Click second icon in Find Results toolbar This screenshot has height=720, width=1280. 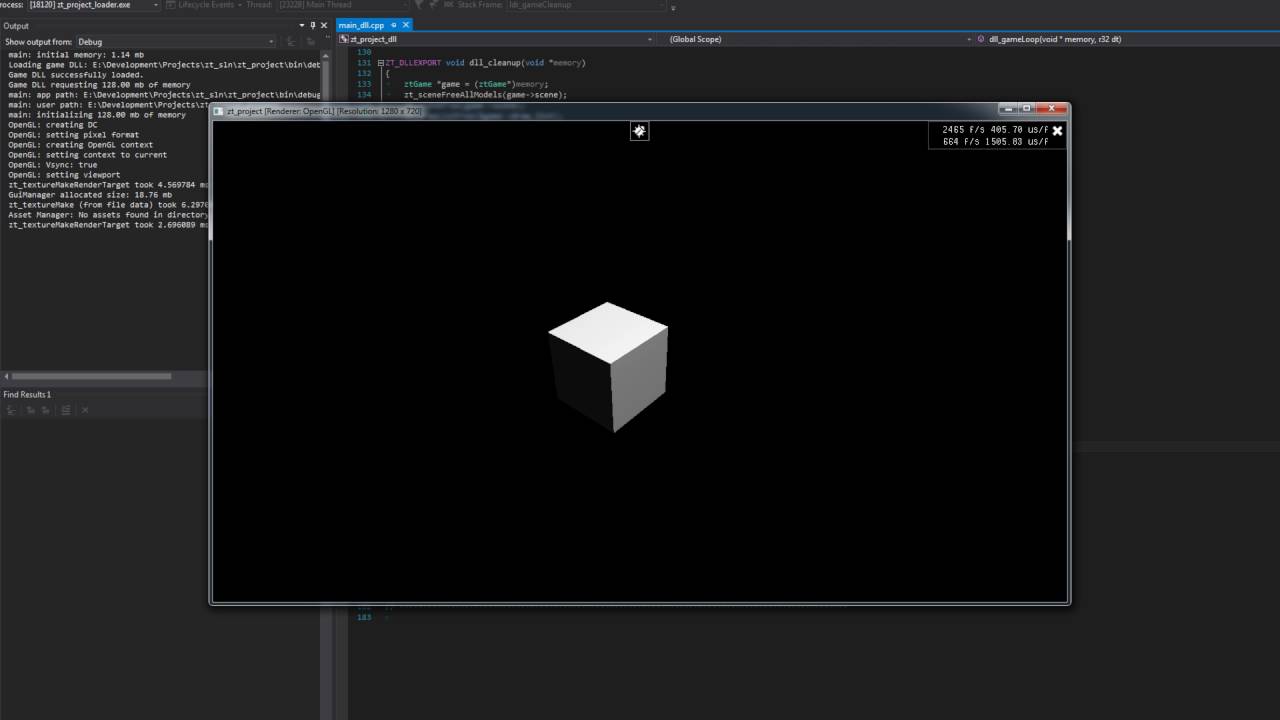click(x=30, y=410)
